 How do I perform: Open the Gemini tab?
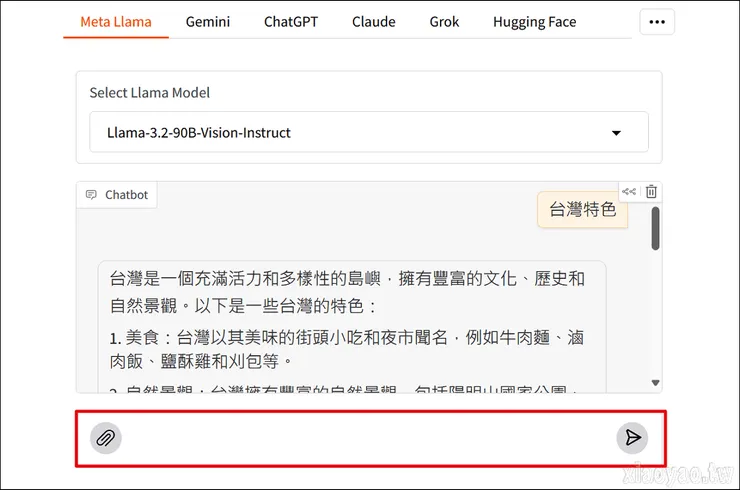208,22
